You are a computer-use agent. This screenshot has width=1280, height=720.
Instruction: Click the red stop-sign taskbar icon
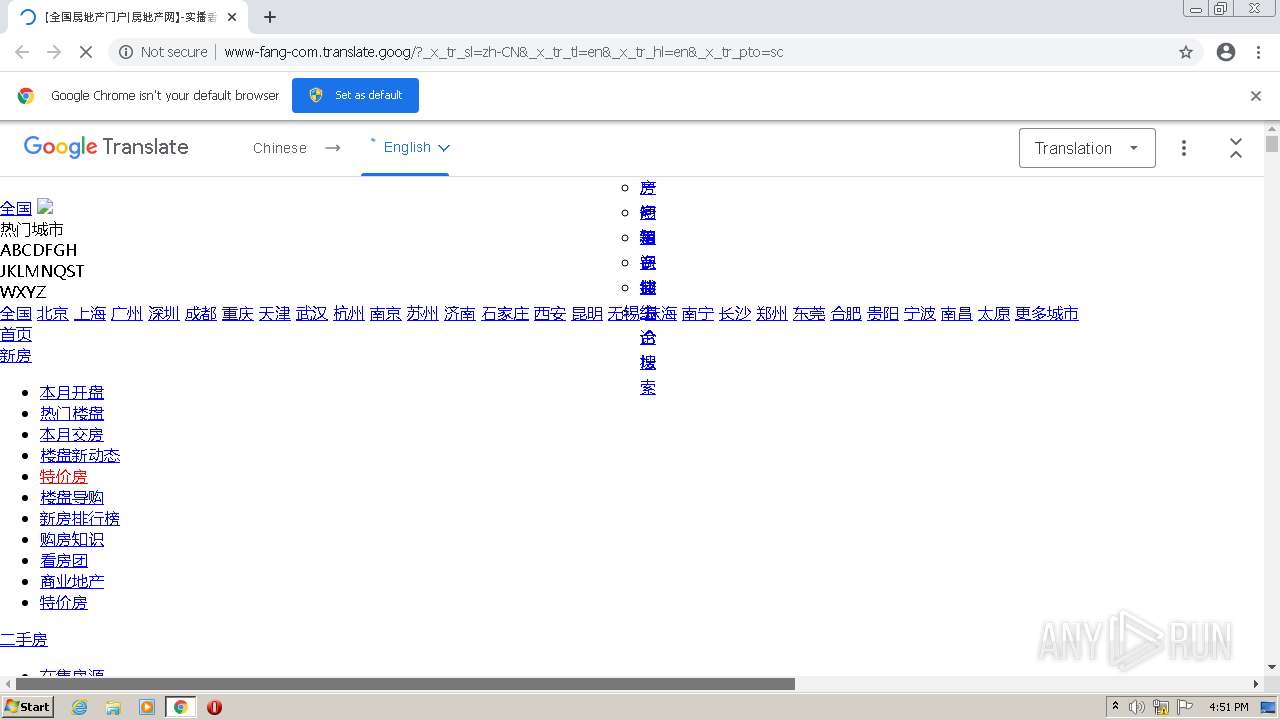214,707
